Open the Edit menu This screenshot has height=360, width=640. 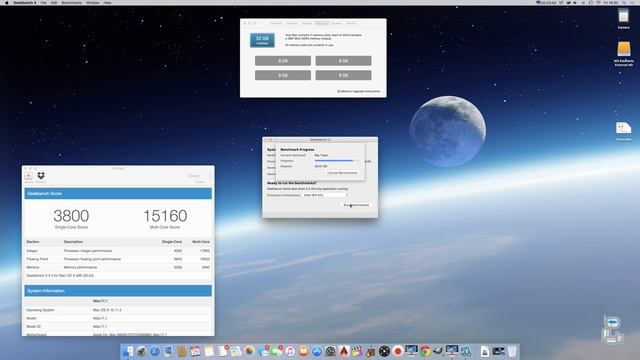coord(54,2)
